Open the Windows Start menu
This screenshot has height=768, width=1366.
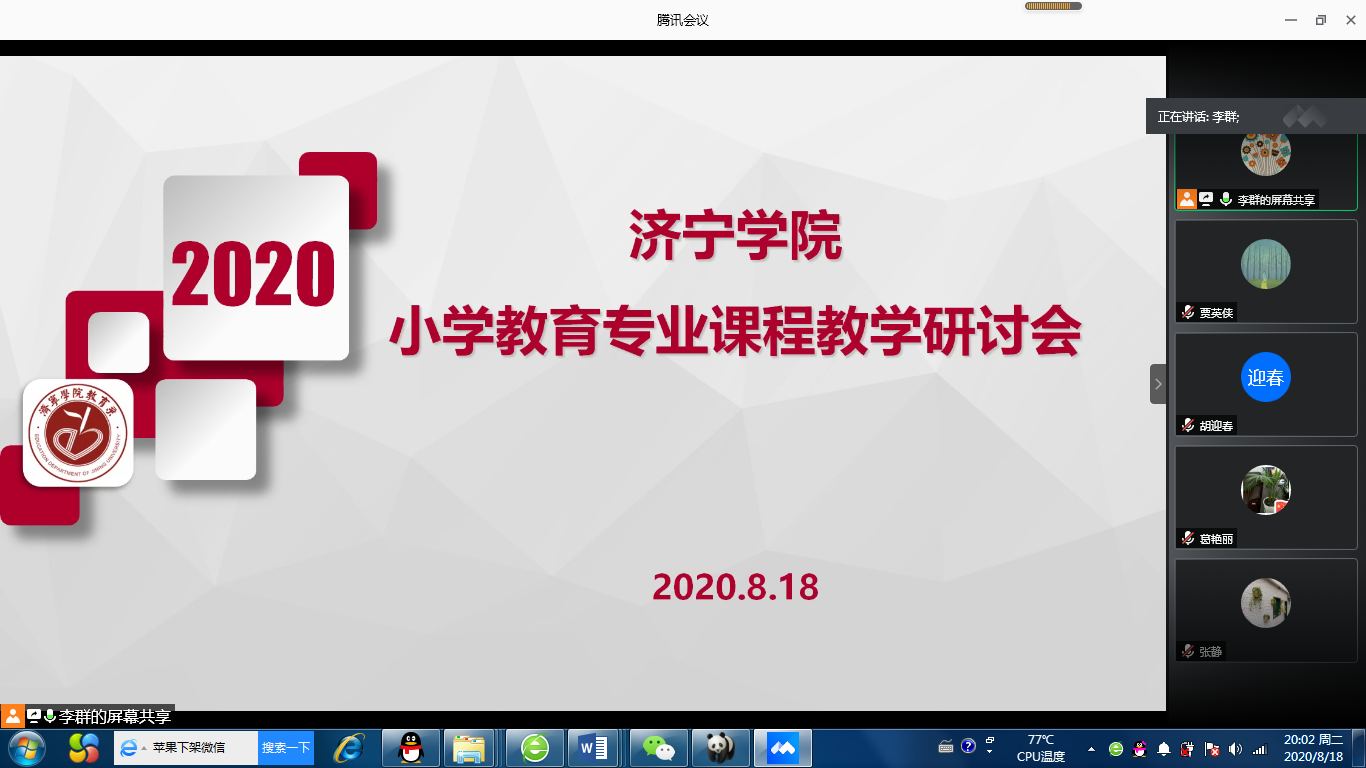[x=26, y=747]
